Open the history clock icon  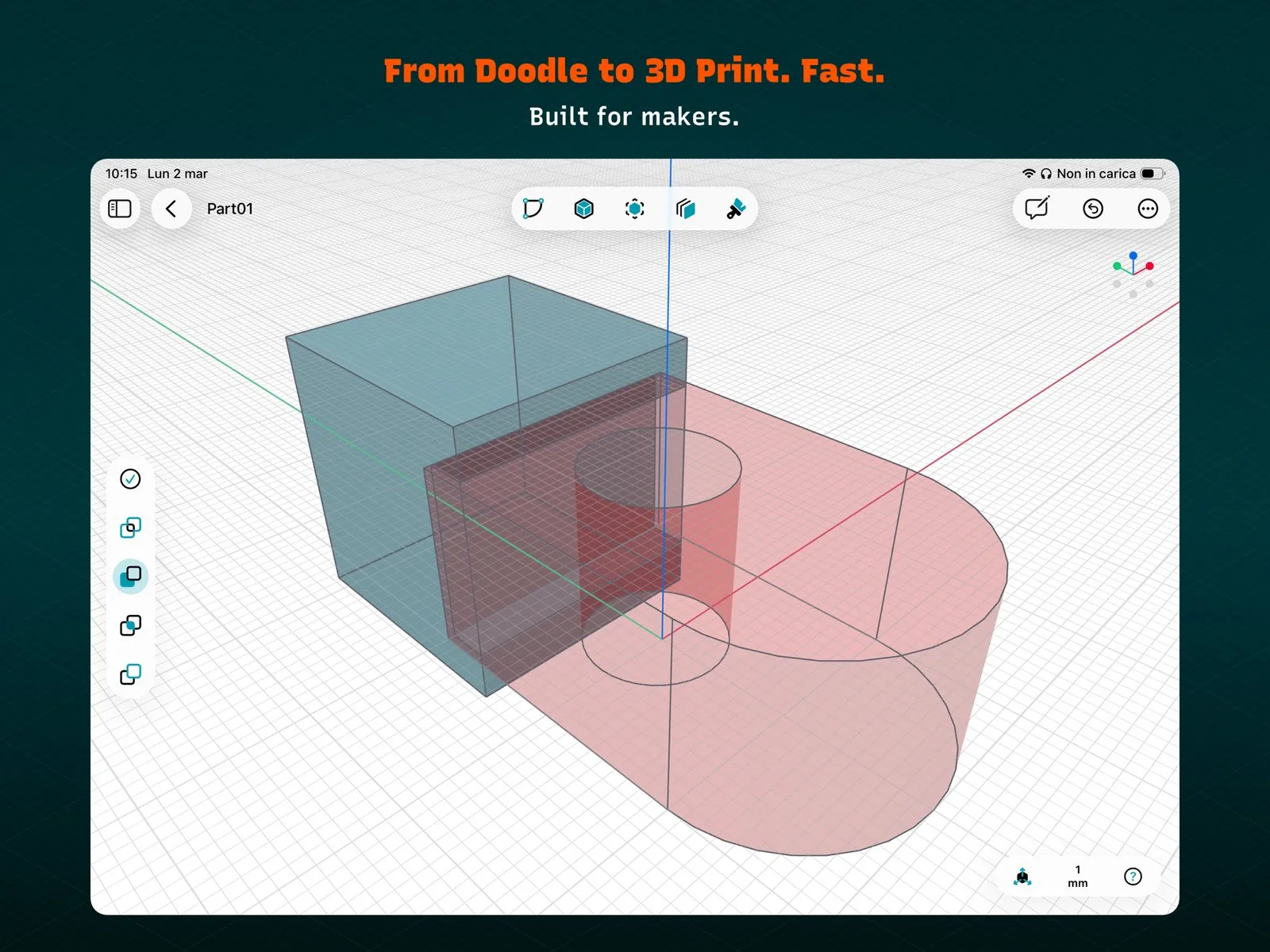[1093, 209]
